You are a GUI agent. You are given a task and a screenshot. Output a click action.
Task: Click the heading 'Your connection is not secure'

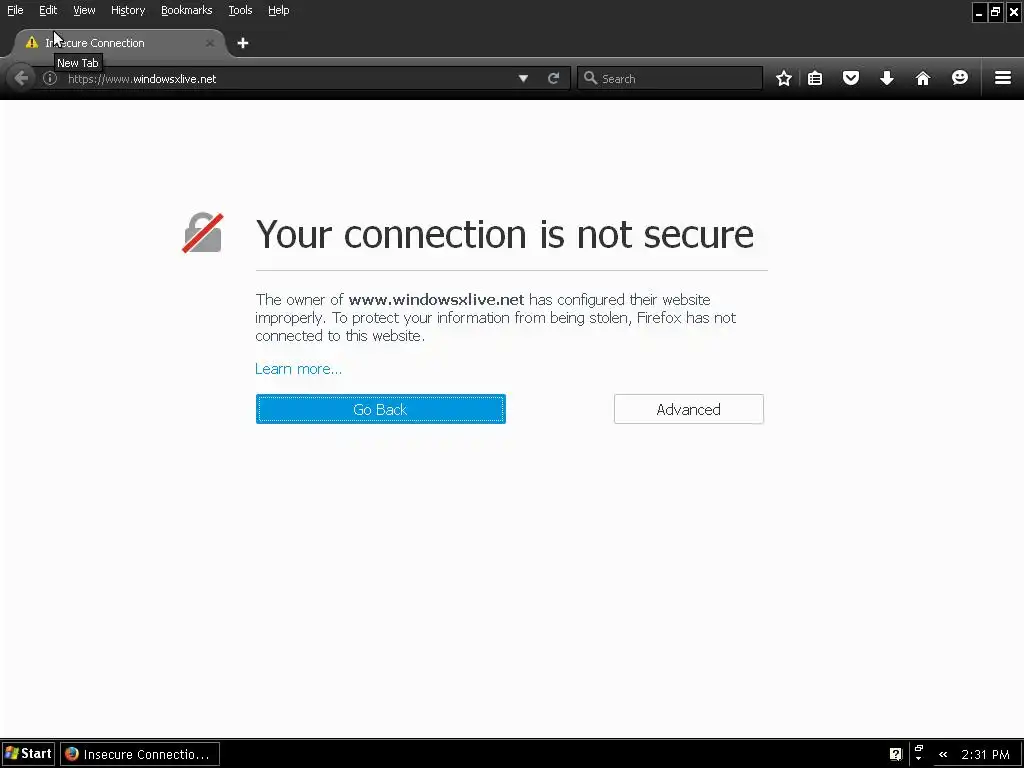[505, 234]
